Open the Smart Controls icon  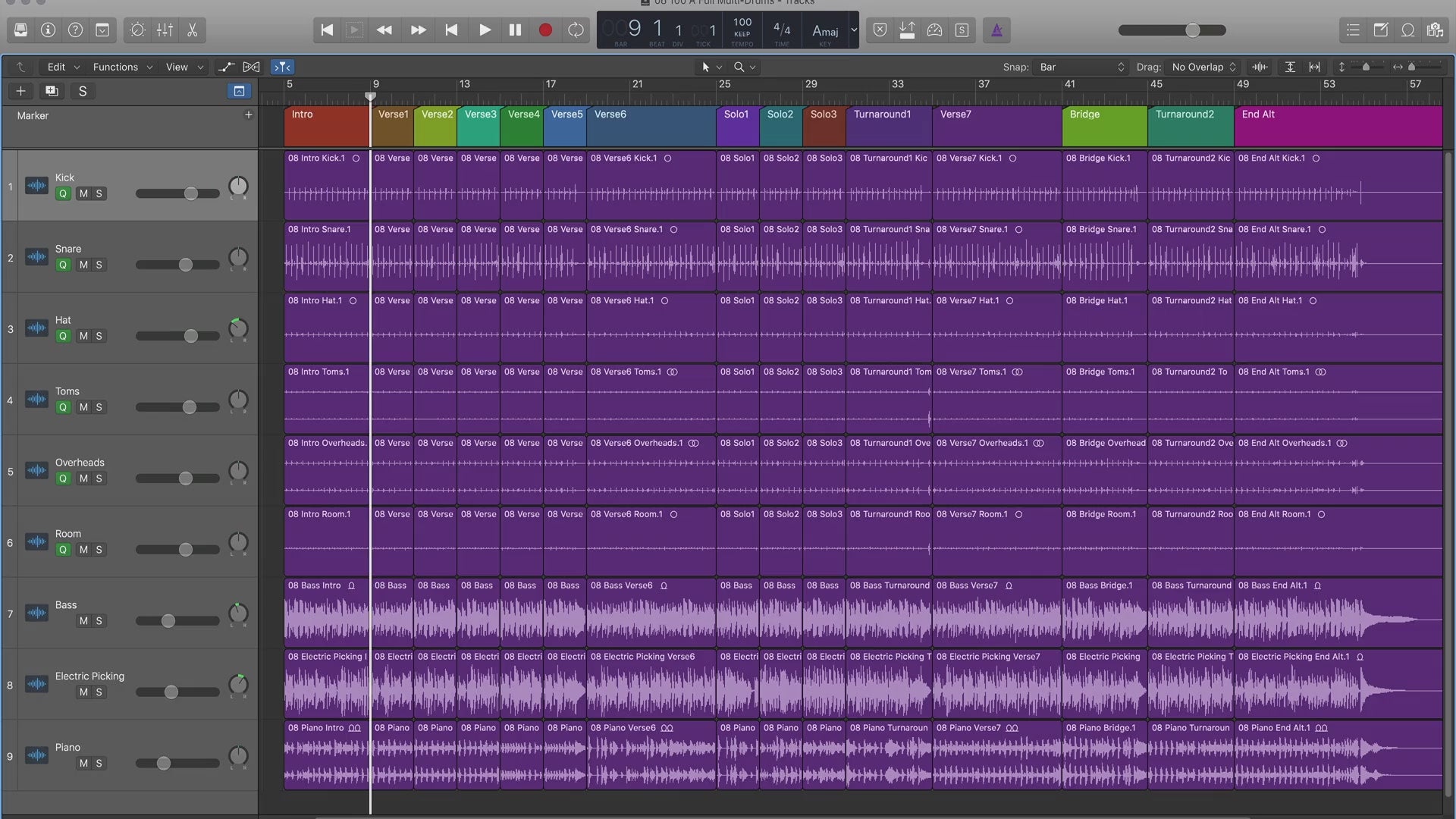(x=137, y=30)
